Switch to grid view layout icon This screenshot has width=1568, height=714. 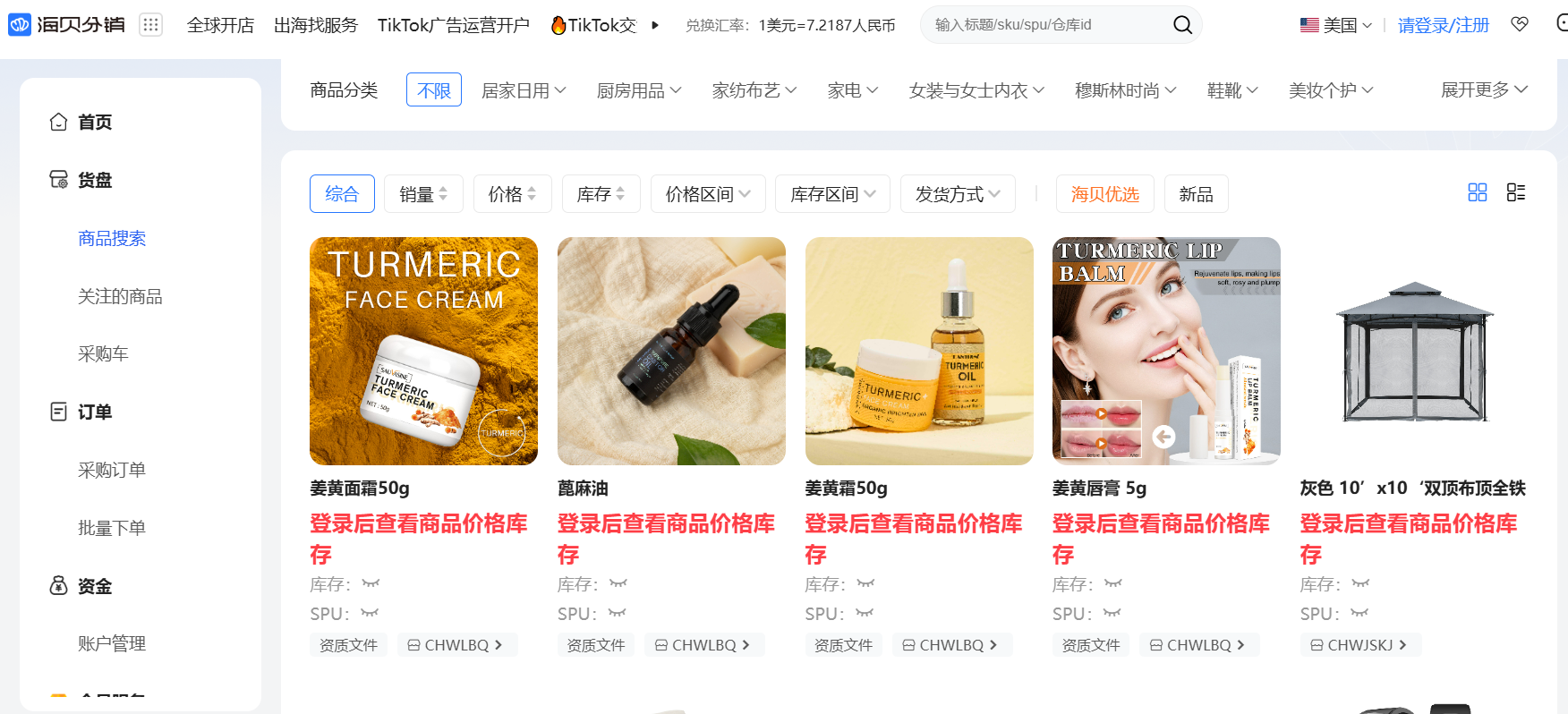coord(1478,192)
